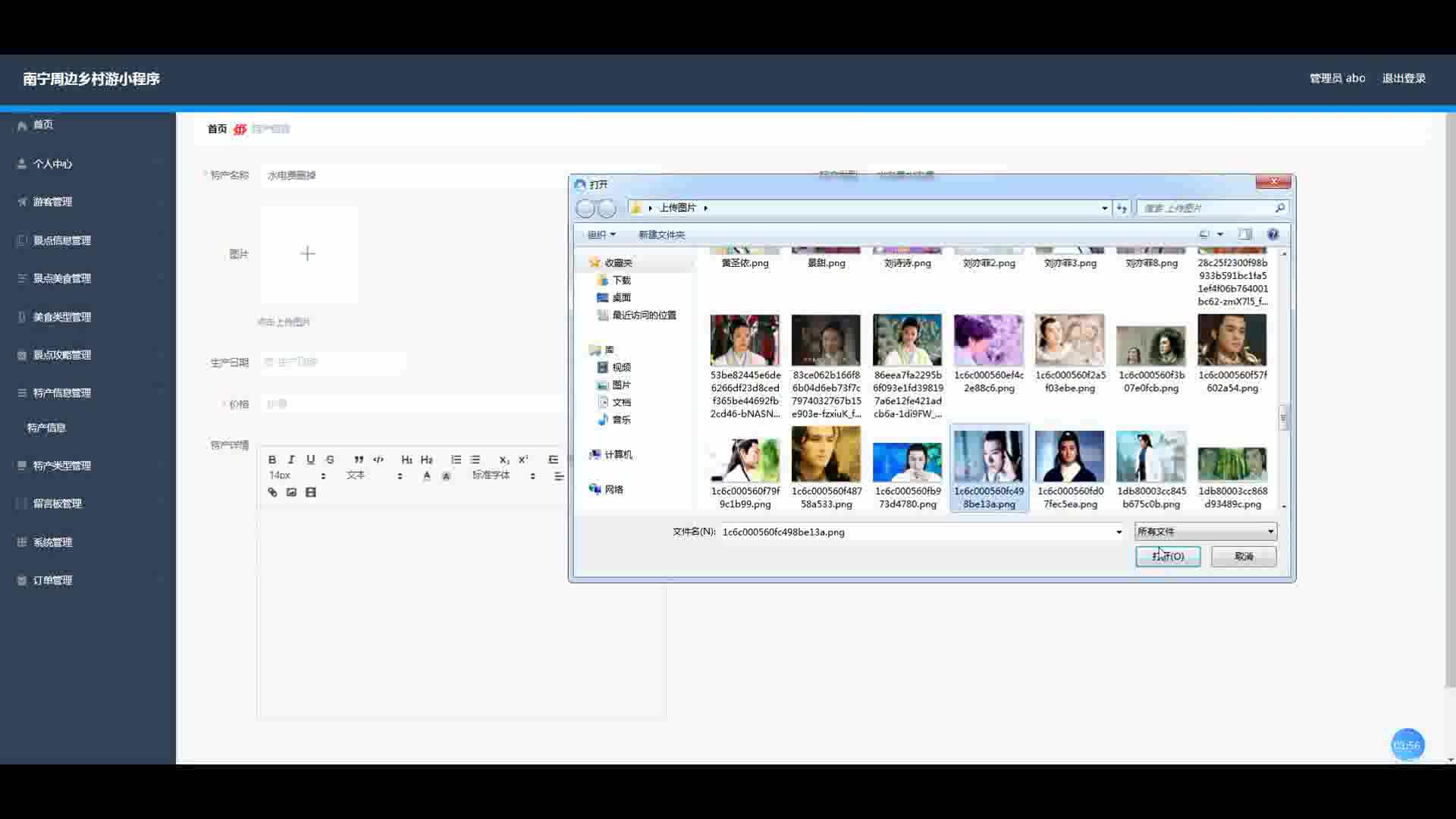Insert a bullet list in the editor
Screen dimensions: 1456x819
tap(475, 460)
